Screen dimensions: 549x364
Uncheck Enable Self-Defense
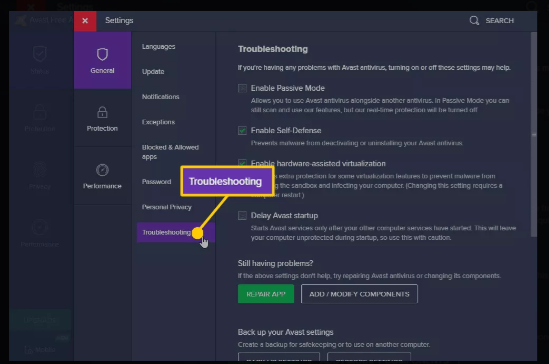point(242,131)
